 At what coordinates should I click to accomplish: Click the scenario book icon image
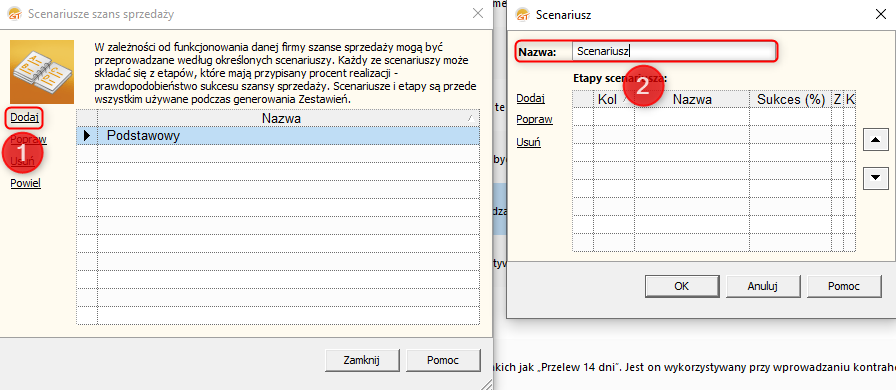click(x=42, y=72)
